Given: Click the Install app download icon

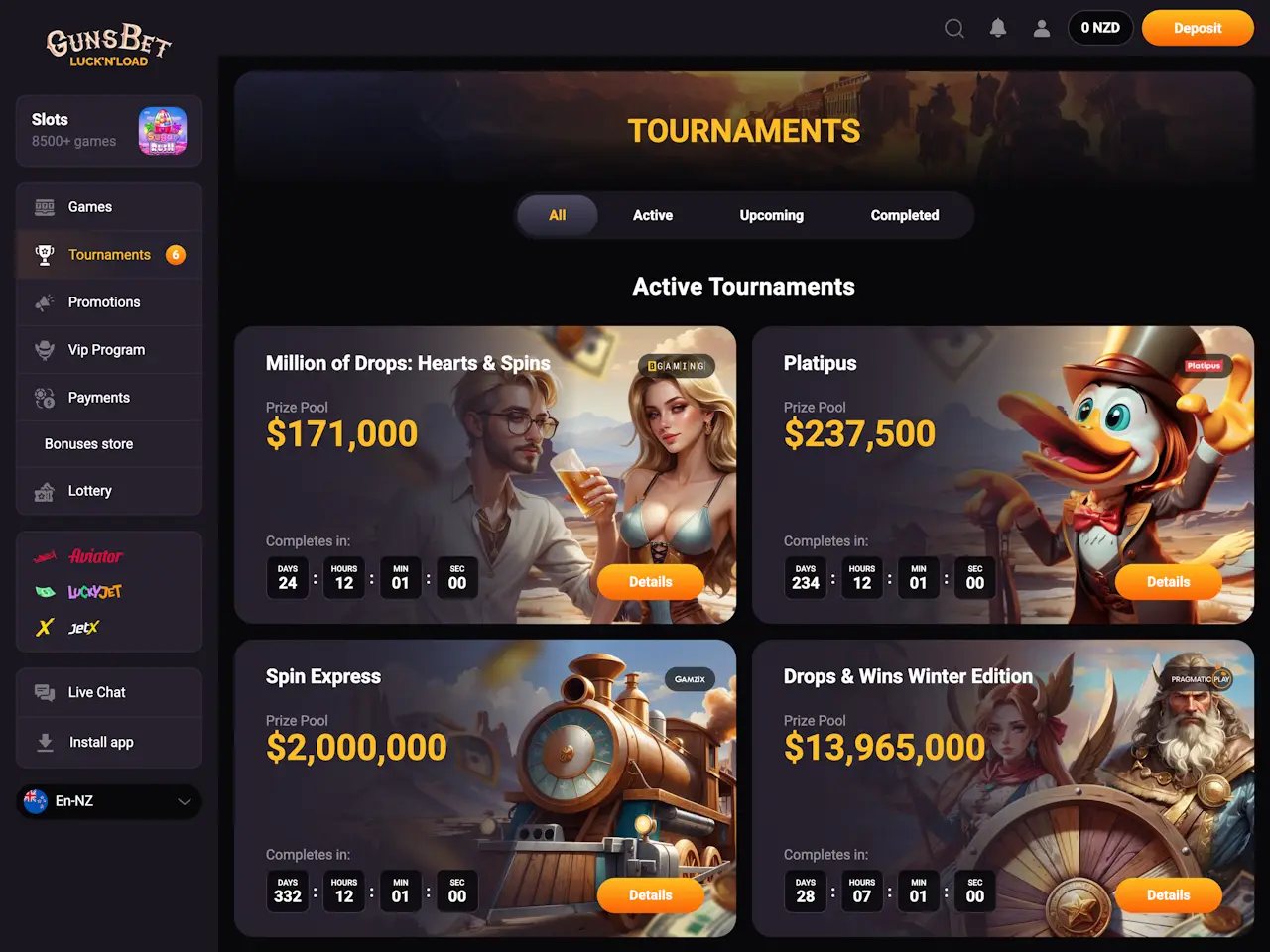Looking at the screenshot, I should (45, 742).
